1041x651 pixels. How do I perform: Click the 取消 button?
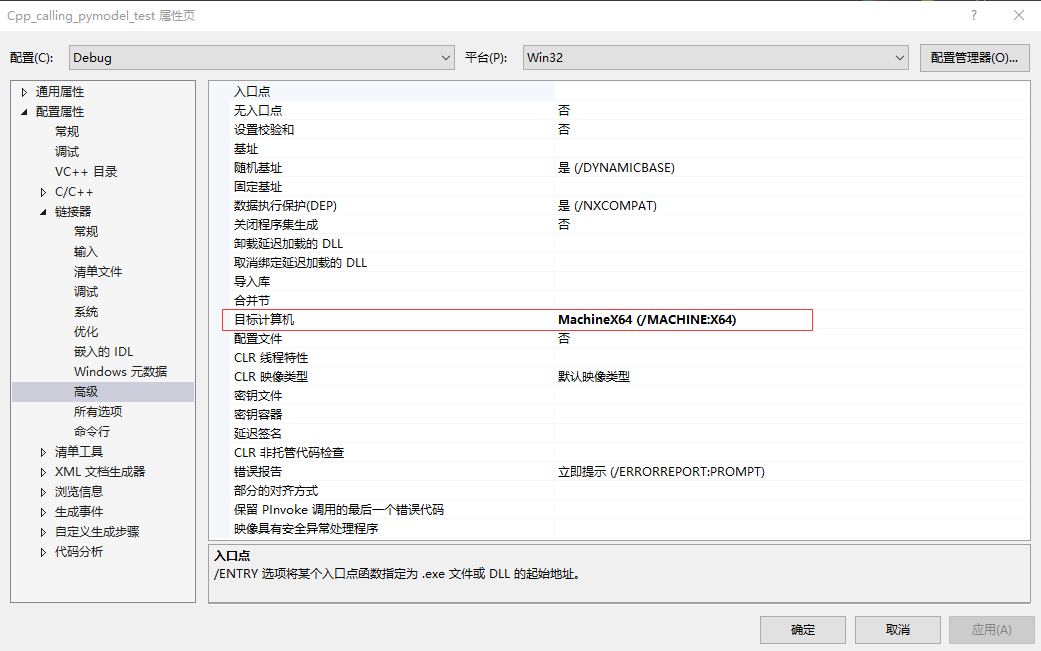[x=898, y=630]
